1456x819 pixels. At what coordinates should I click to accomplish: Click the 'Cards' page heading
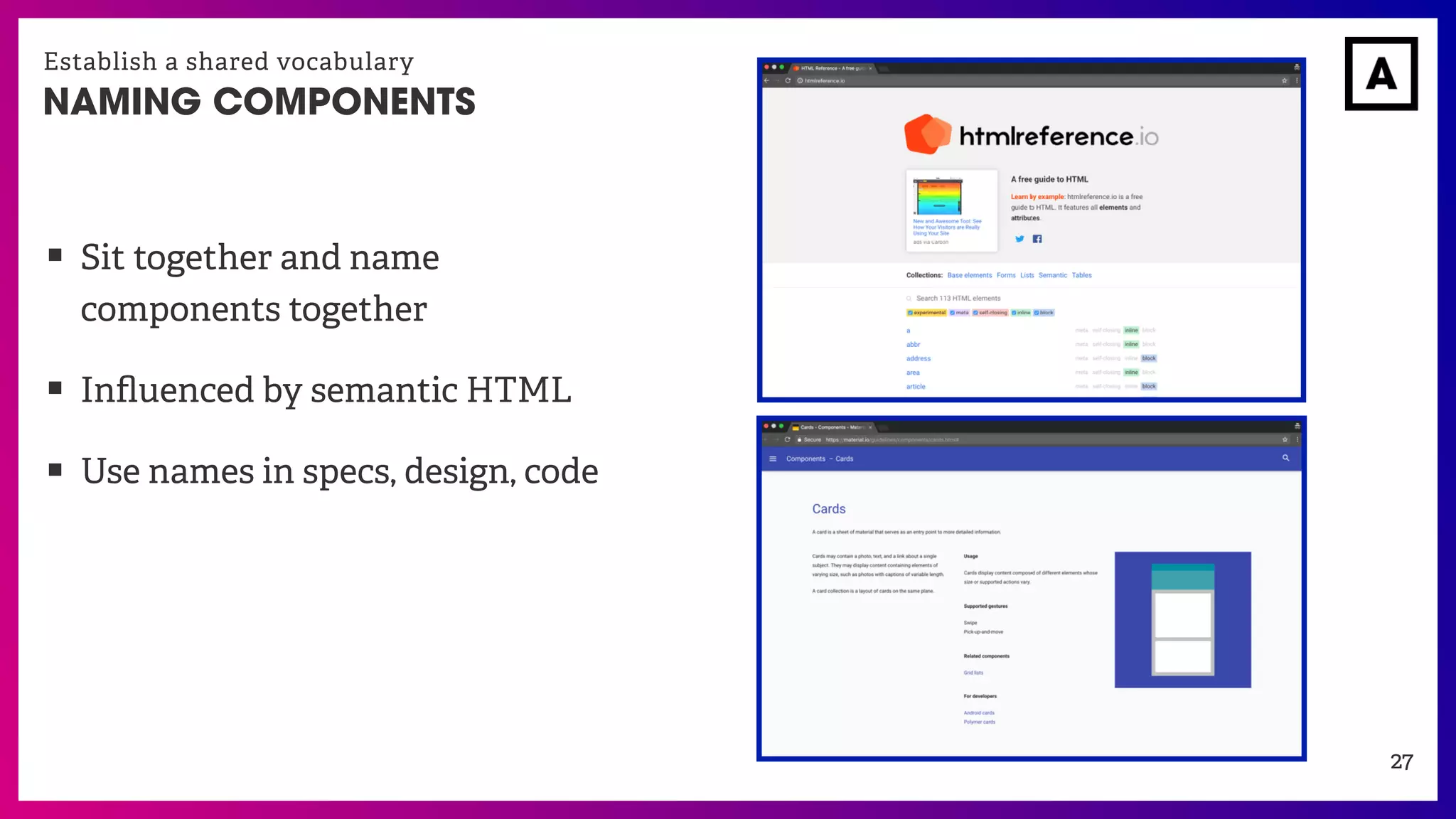pos(829,509)
